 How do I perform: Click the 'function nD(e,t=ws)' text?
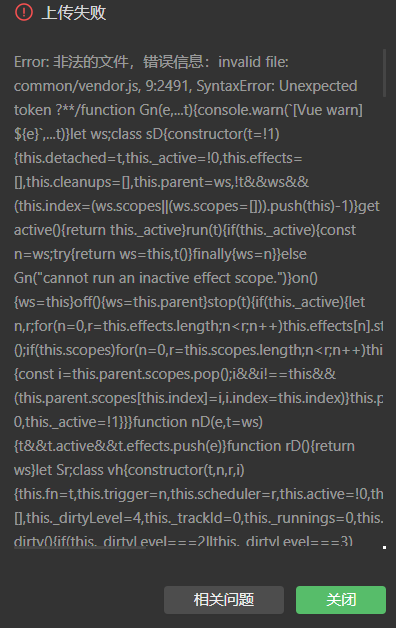click(198, 422)
